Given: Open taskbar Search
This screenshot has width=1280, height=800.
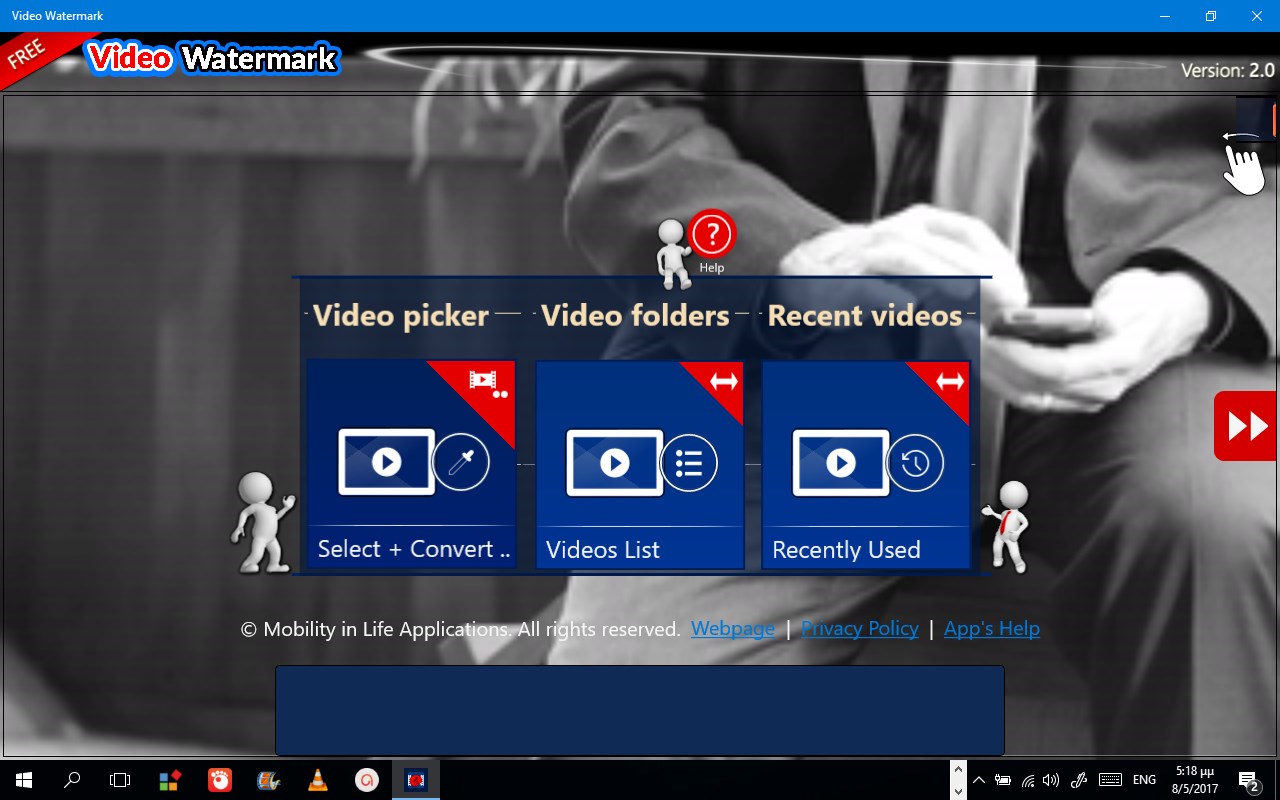Looking at the screenshot, I should click(x=72, y=780).
